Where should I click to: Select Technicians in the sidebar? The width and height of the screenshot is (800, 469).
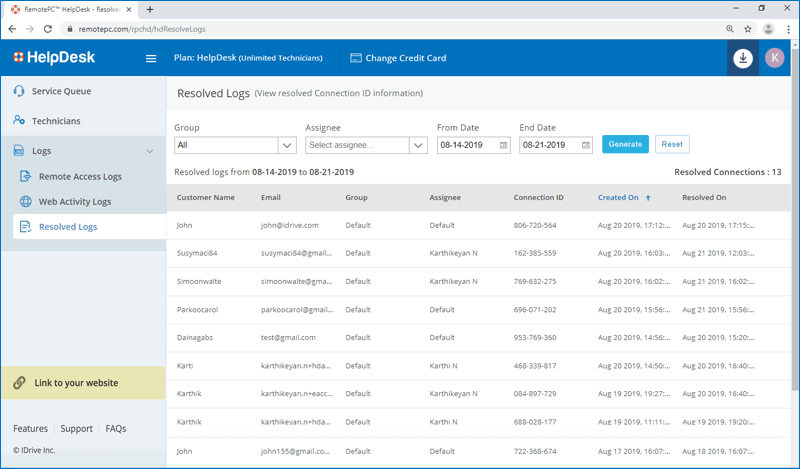(x=56, y=121)
